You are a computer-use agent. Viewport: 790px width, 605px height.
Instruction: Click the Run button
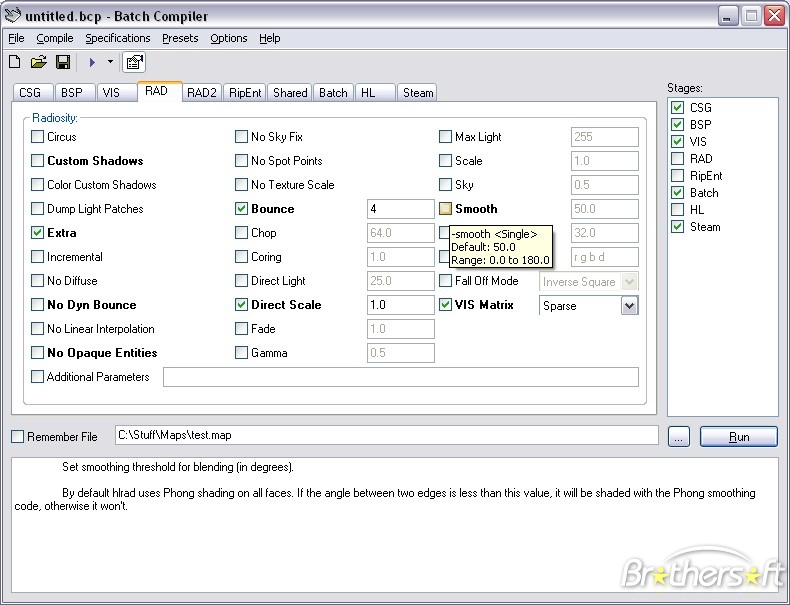coord(739,437)
